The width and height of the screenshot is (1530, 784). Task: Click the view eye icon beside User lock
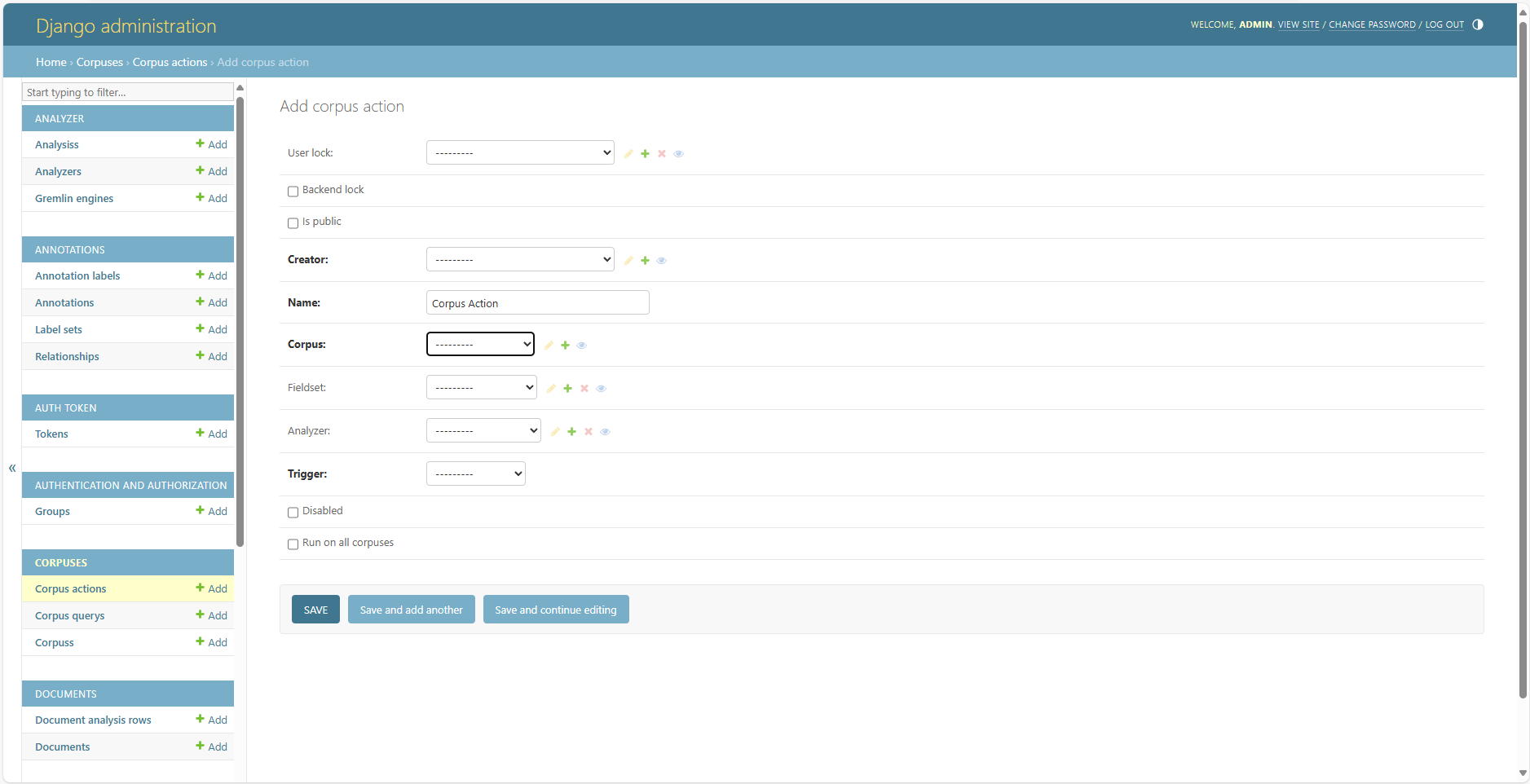(x=678, y=153)
